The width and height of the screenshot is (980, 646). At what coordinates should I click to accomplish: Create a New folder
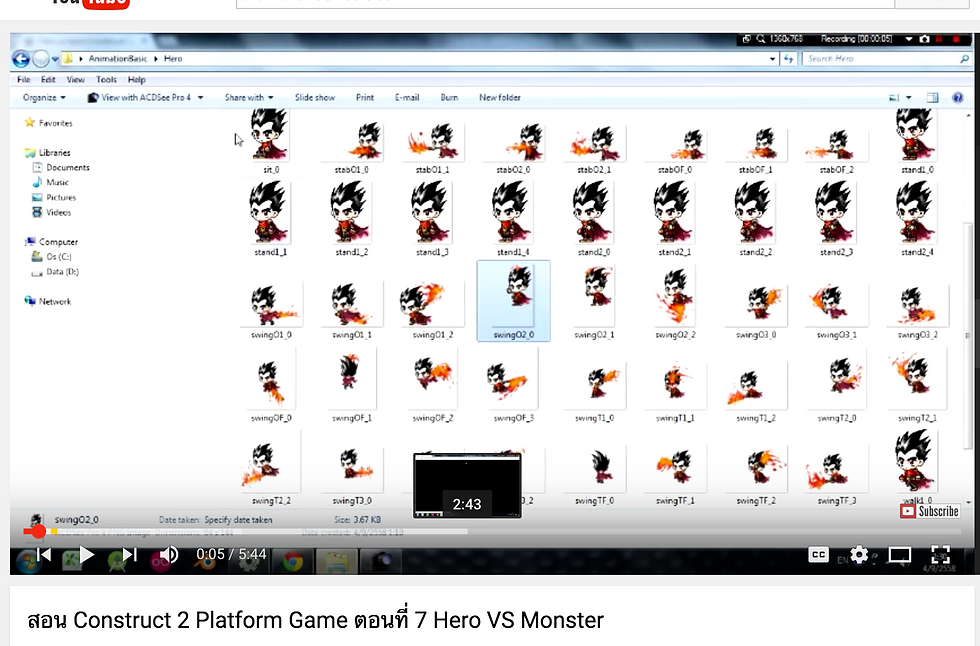coord(499,97)
